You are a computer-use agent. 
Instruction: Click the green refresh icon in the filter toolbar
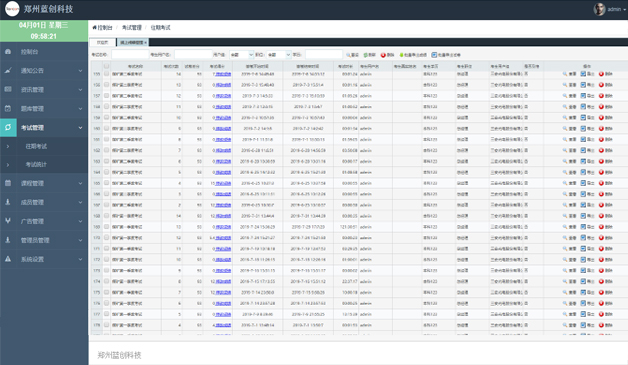click(x=366, y=55)
